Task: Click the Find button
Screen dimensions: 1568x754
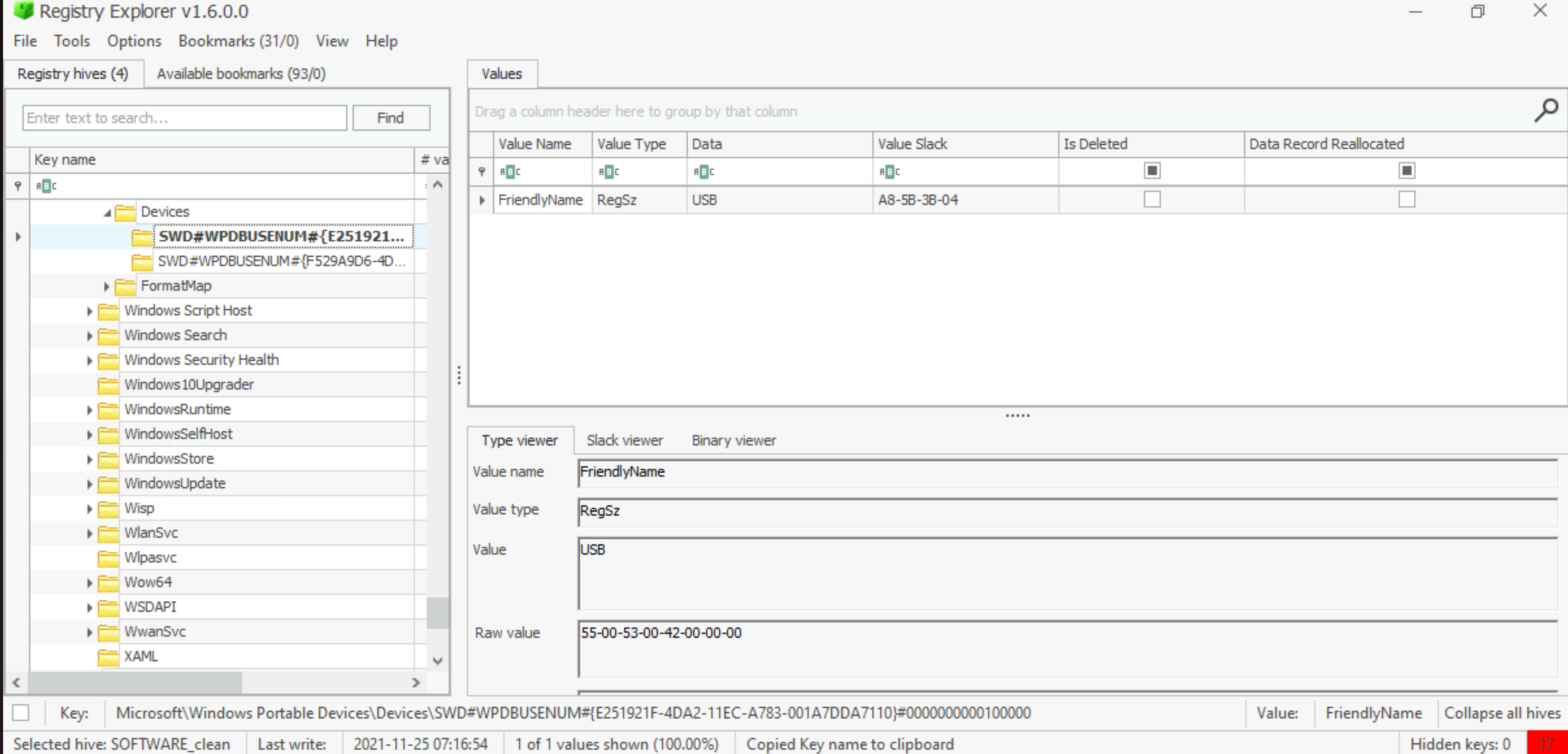Action: click(391, 117)
